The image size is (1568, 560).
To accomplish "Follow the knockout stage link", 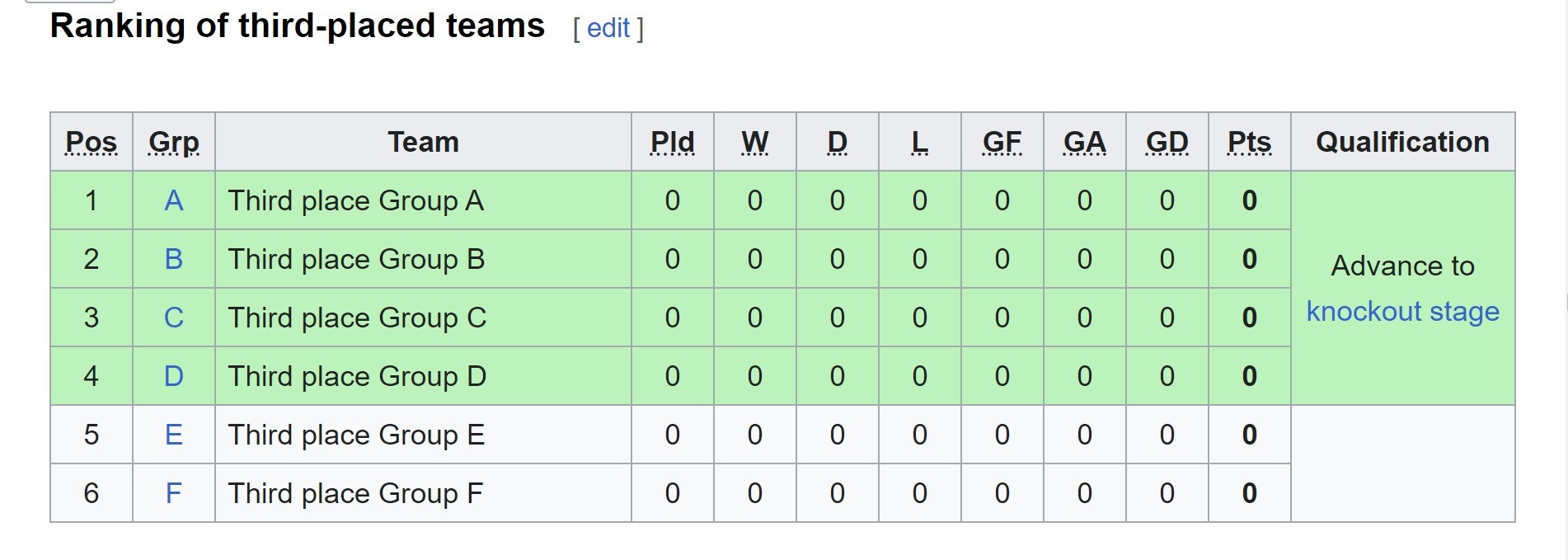I will [1402, 312].
